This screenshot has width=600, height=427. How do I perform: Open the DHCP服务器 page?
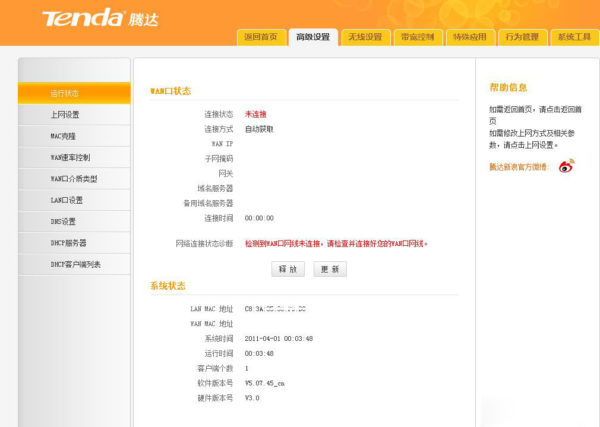click(x=74, y=243)
